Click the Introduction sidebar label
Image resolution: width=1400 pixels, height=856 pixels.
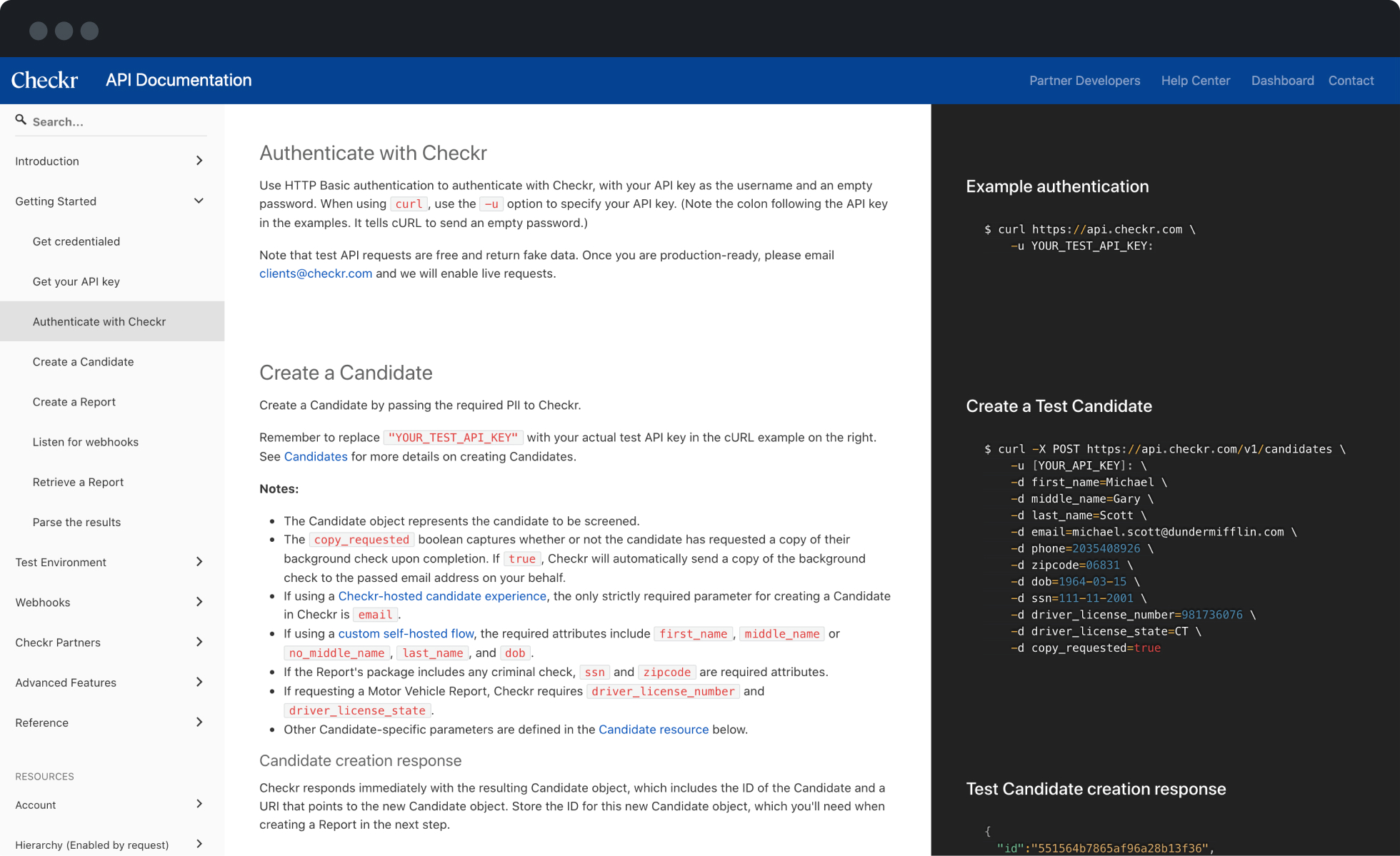coord(47,161)
